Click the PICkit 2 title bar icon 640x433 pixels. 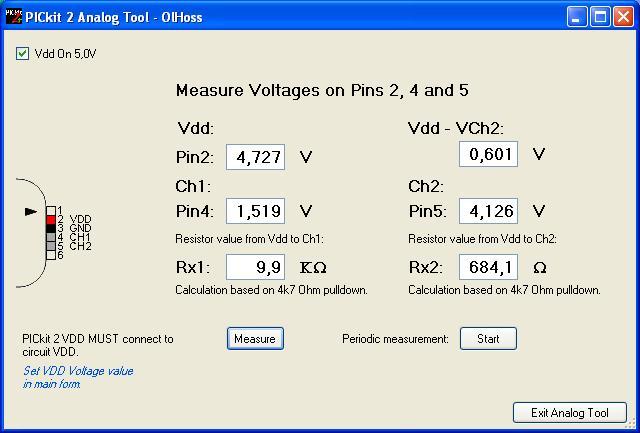coord(13,17)
